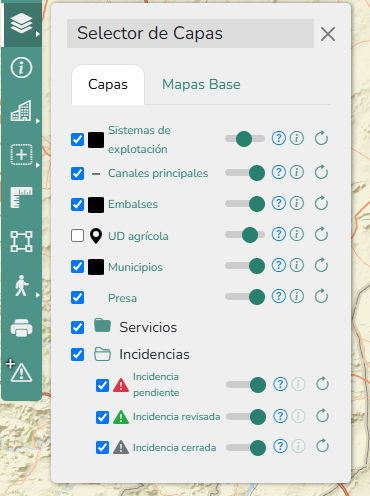Adjust Incidencia pendiente opacity slider
The image size is (370, 496).
click(246, 385)
